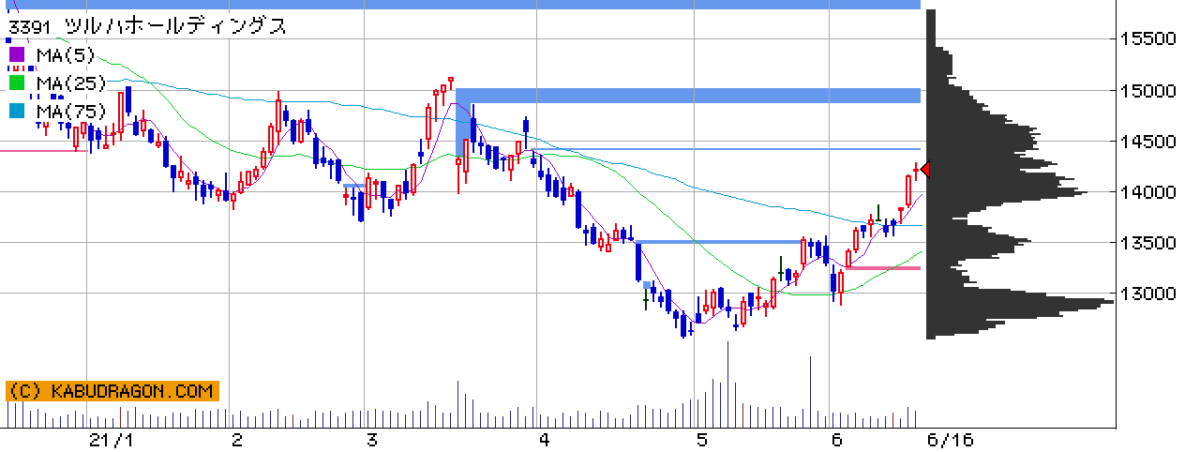Click the stock title 3391 ツルハホールディングス
The image size is (1200, 452).
point(147,27)
